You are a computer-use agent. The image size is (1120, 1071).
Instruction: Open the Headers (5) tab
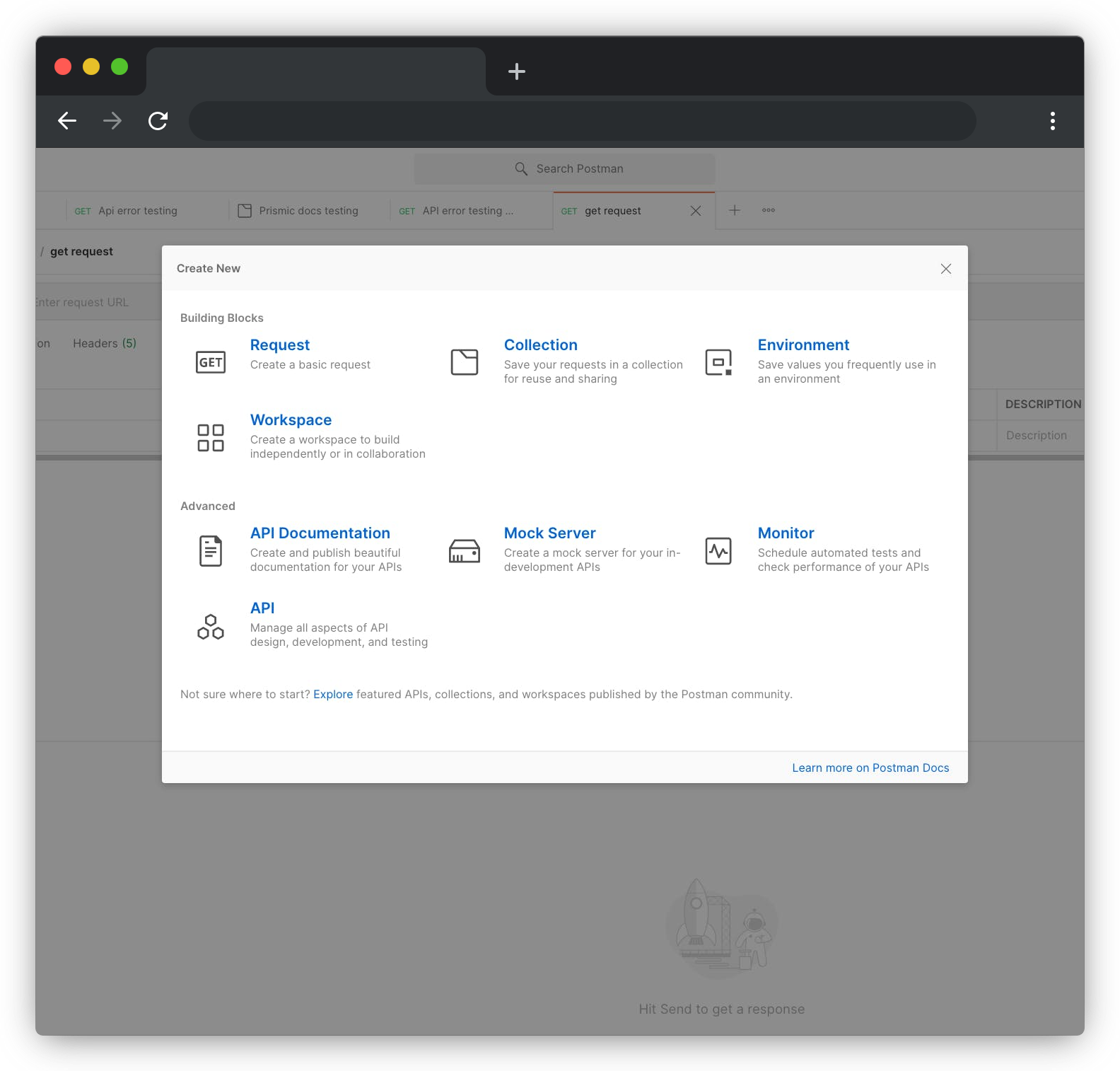click(x=105, y=344)
